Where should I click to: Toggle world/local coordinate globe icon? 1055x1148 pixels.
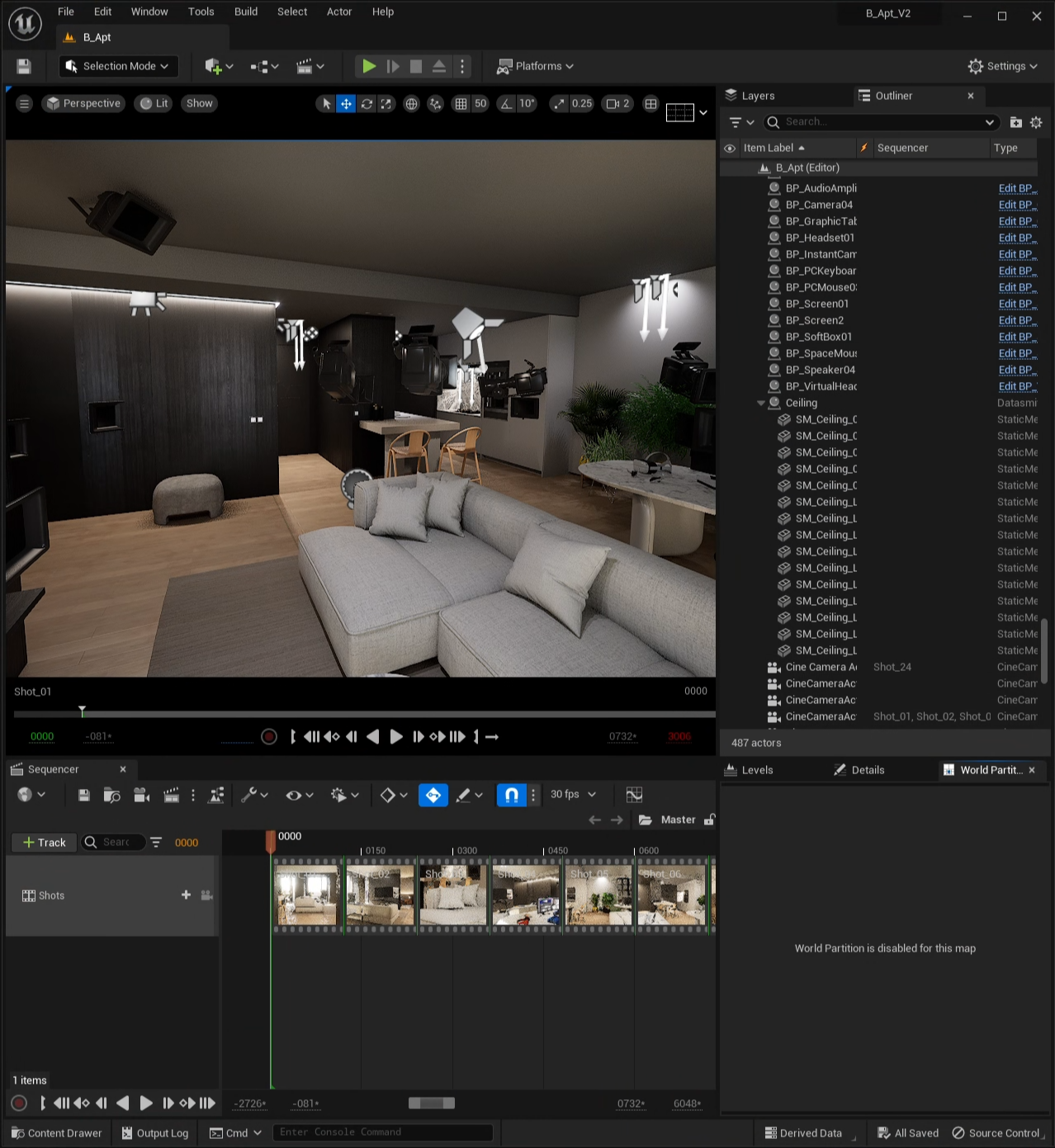pyautogui.click(x=411, y=104)
